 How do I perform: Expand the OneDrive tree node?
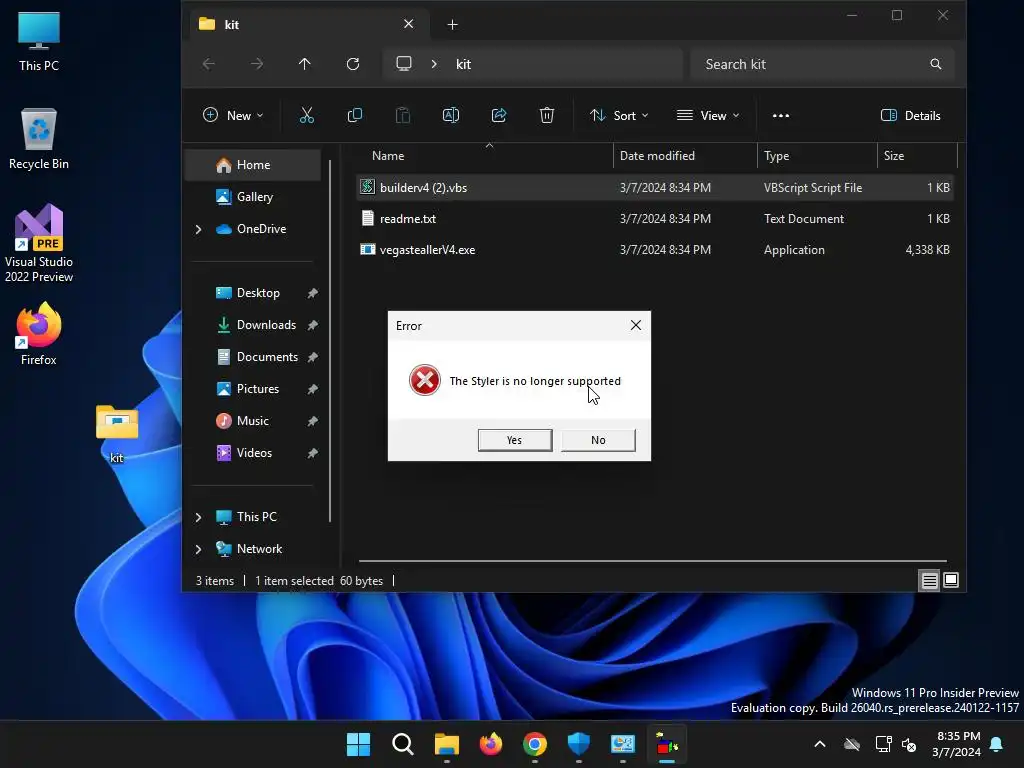(x=199, y=229)
